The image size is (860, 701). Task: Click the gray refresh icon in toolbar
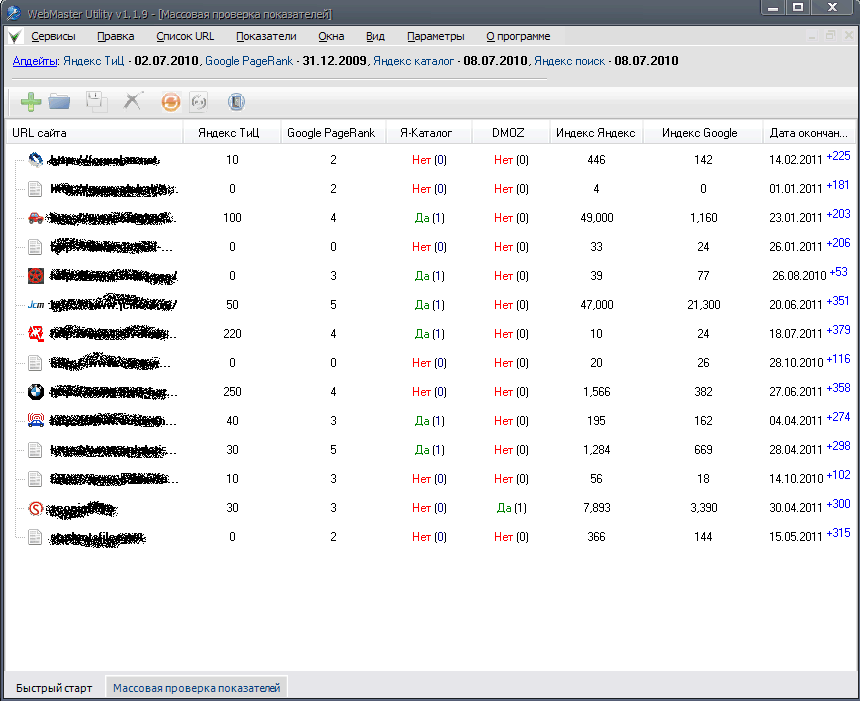198,102
